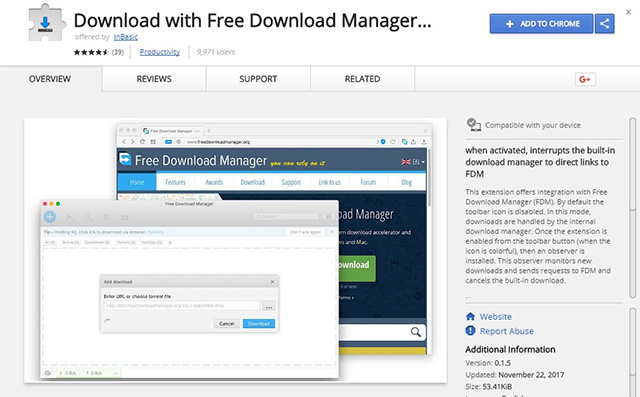The width and height of the screenshot is (640, 397).
Task: Open the Website link
Action: [x=496, y=317]
